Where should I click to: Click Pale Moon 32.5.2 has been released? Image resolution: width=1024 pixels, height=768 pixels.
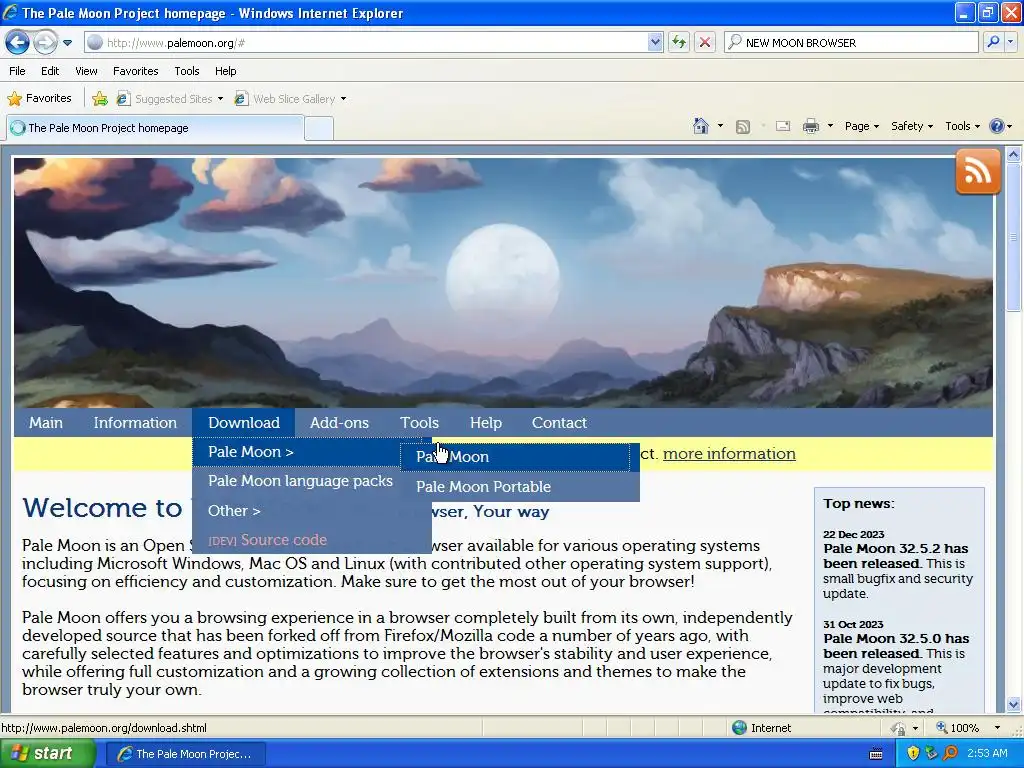(895, 556)
